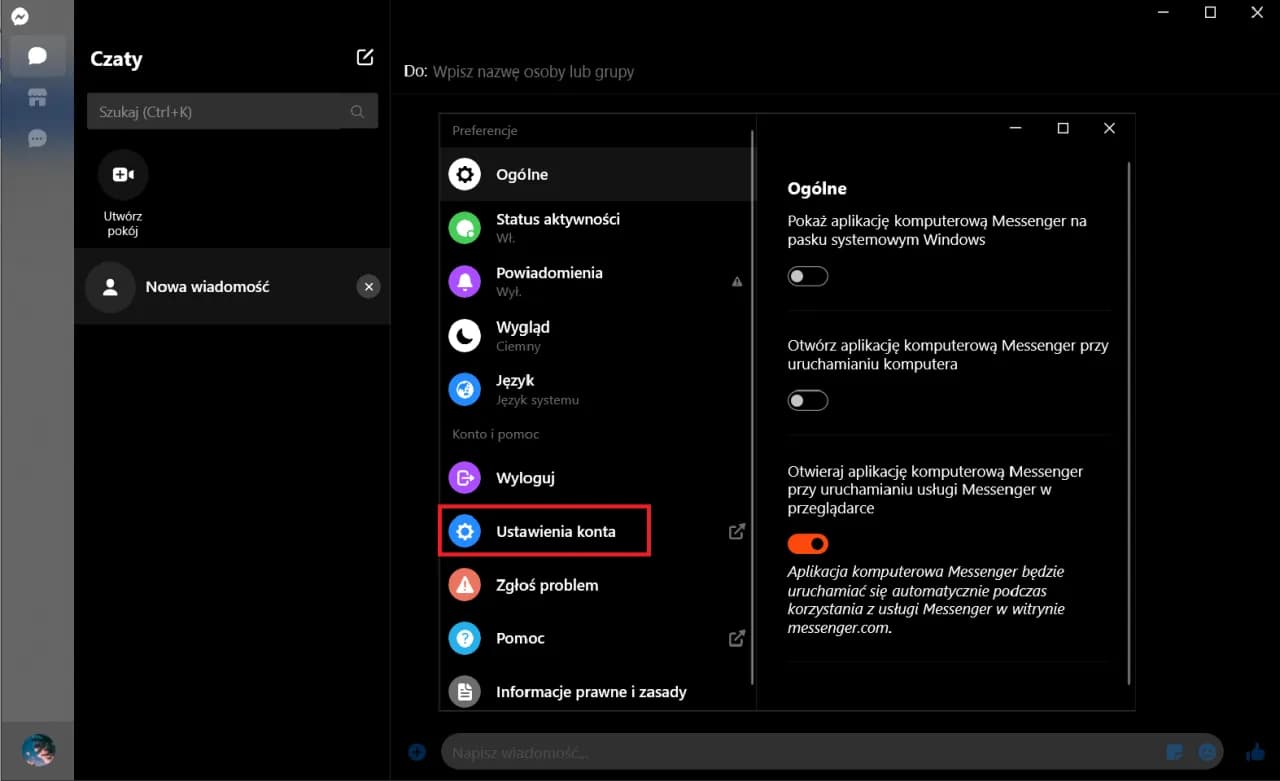Enable show Messenger on Windows system tray
Viewport: 1280px width, 781px height.
(x=808, y=276)
